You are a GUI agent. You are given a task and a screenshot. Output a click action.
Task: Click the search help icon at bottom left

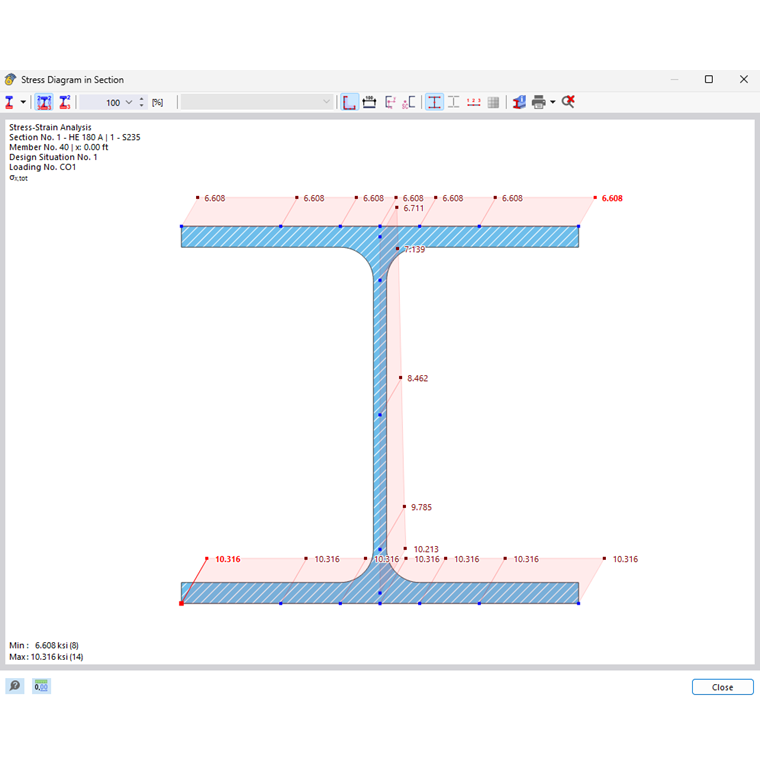tap(15, 686)
